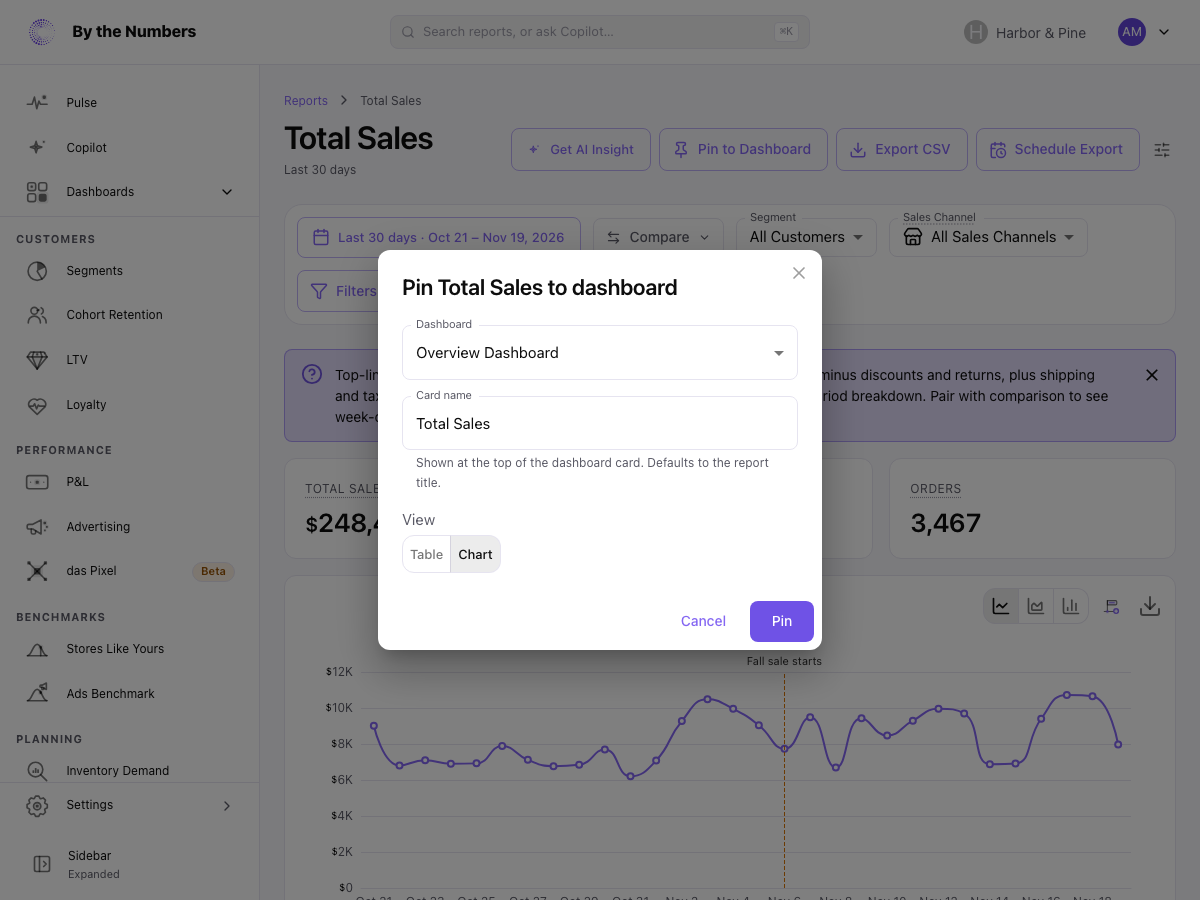
Task: Cancel the pin dialog
Action: (x=703, y=621)
